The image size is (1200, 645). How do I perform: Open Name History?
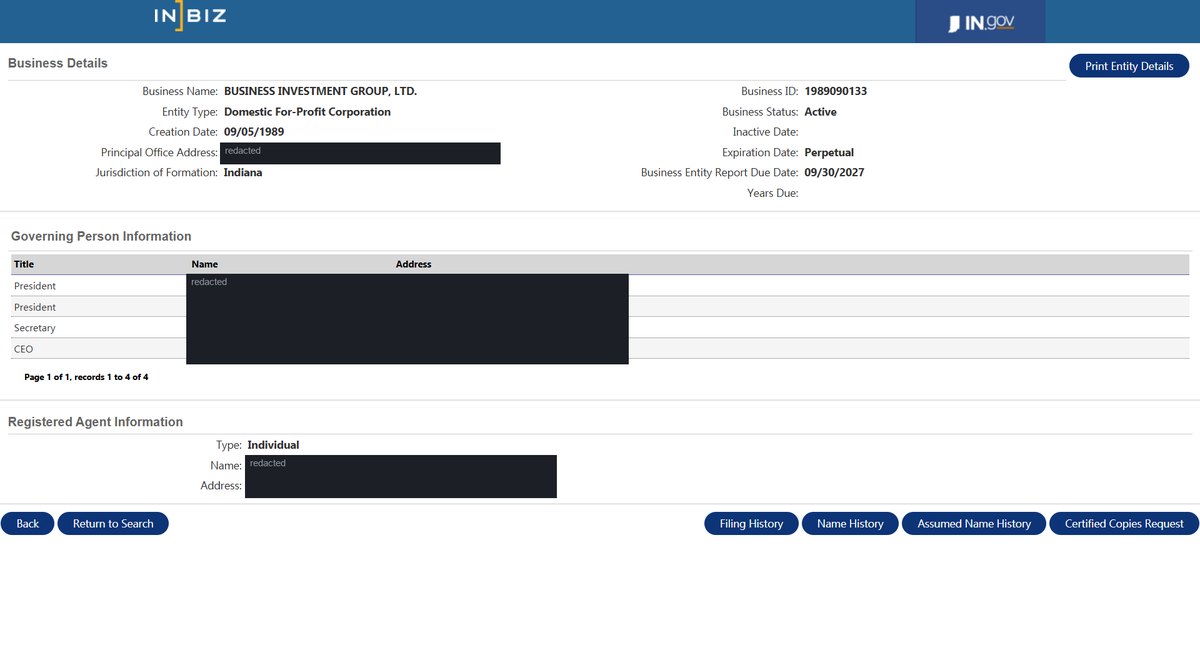coord(850,523)
